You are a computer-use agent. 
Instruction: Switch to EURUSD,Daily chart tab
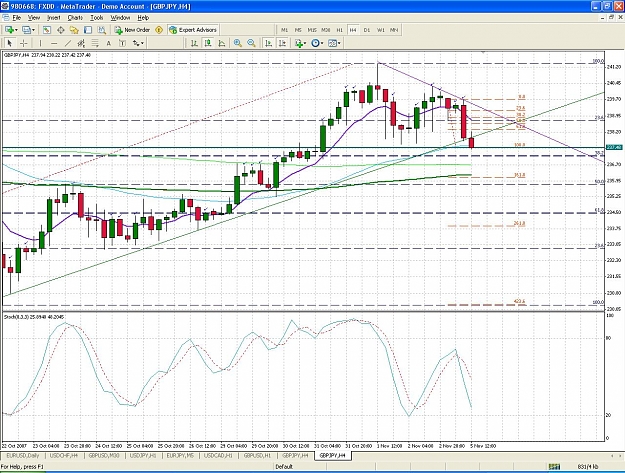point(23,455)
